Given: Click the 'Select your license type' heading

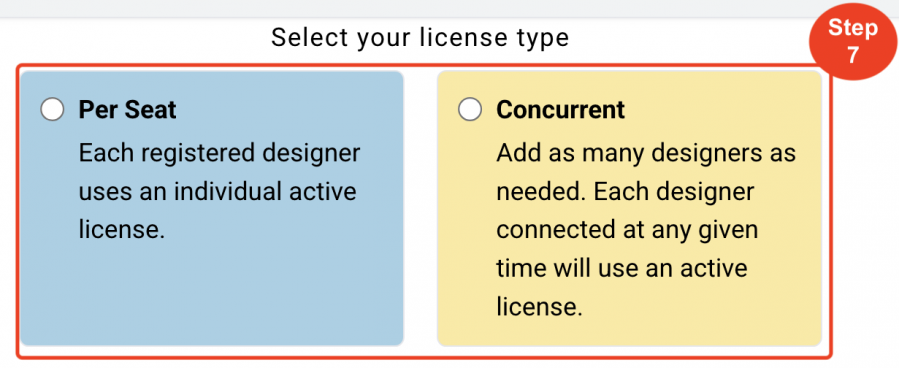Looking at the screenshot, I should point(420,38).
